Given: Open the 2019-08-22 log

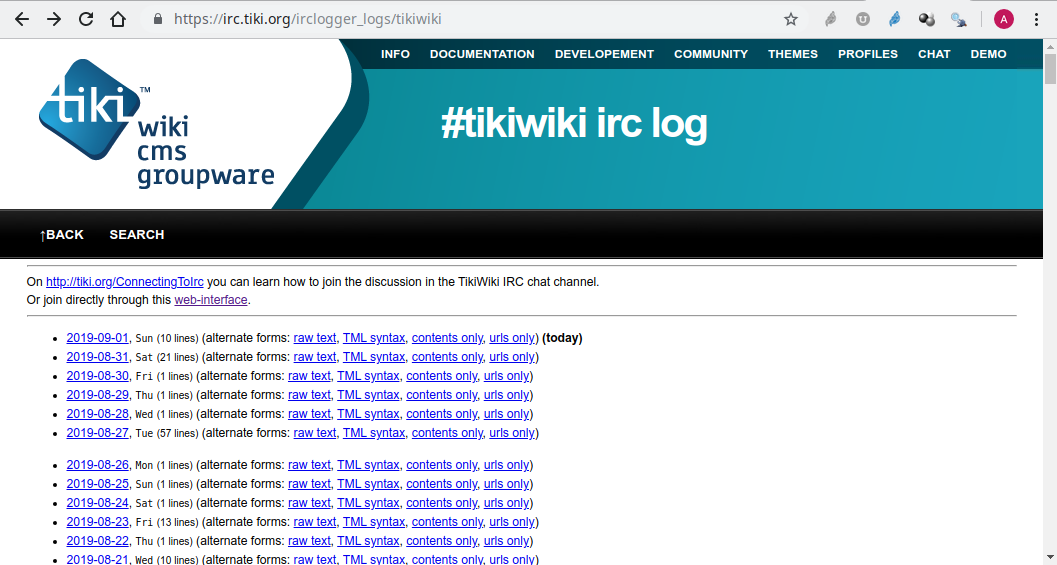Looking at the screenshot, I should (x=97, y=540).
